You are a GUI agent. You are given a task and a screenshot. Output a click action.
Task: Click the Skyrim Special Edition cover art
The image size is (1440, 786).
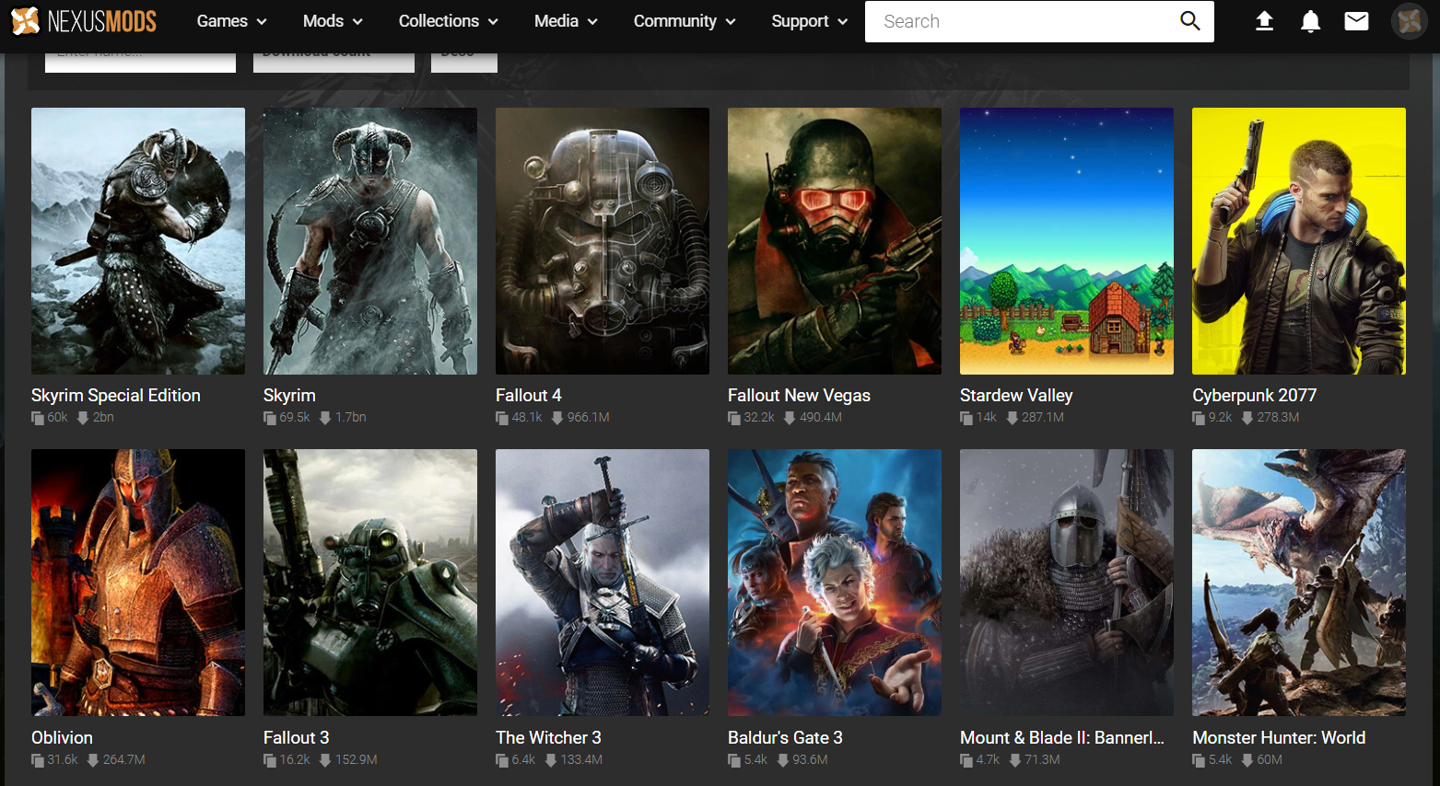(x=138, y=241)
